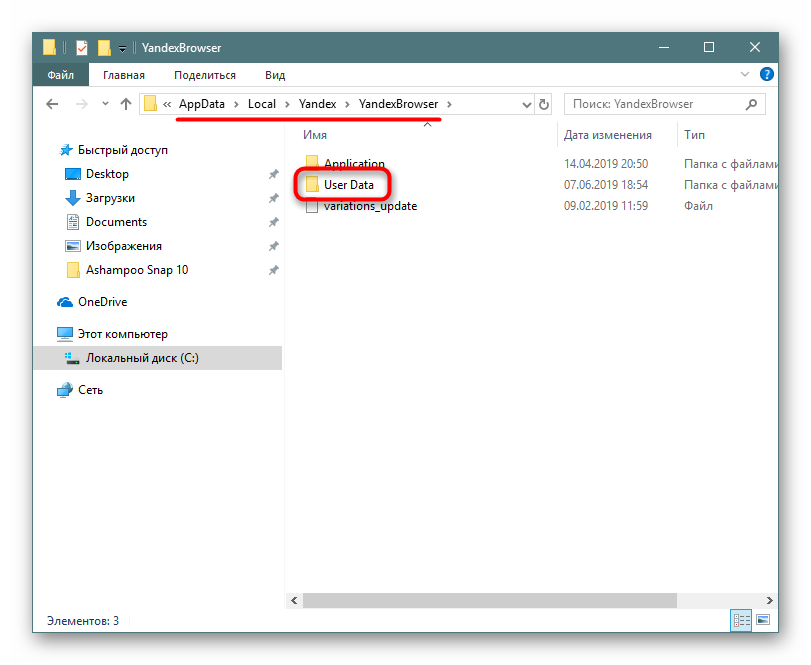Go forward with the right arrow
Image resolution: width=811 pixels, height=665 pixels.
pyautogui.click(x=82, y=104)
